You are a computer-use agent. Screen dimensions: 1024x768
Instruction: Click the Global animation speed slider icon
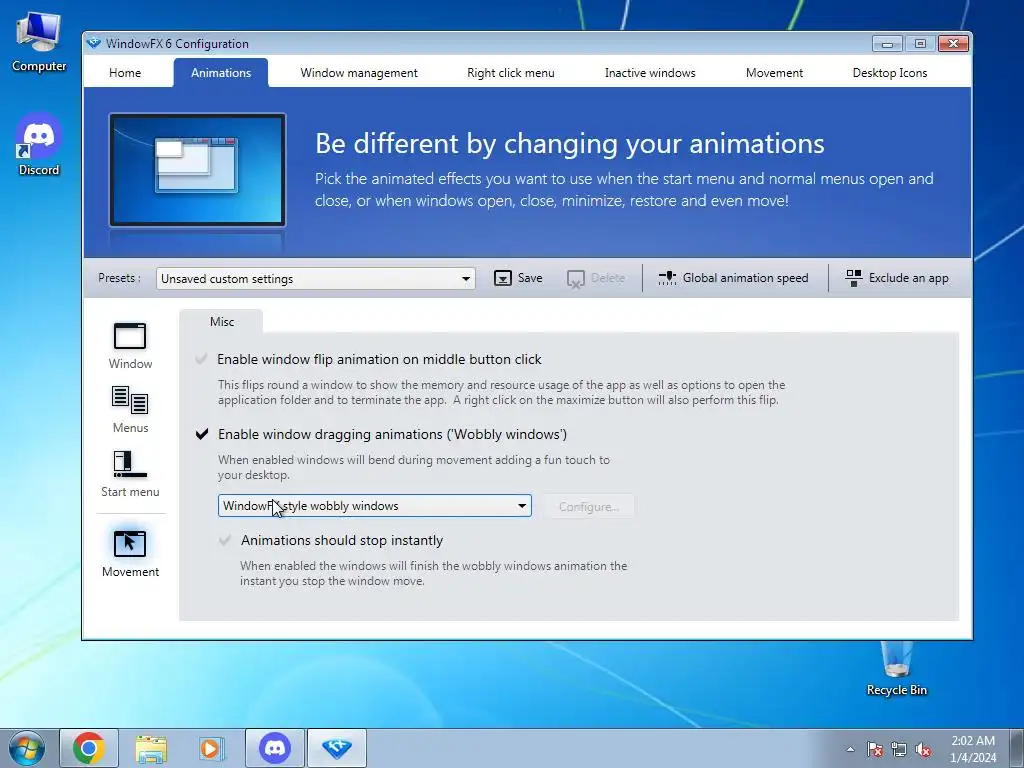pyautogui.click(x=667, y=278)
